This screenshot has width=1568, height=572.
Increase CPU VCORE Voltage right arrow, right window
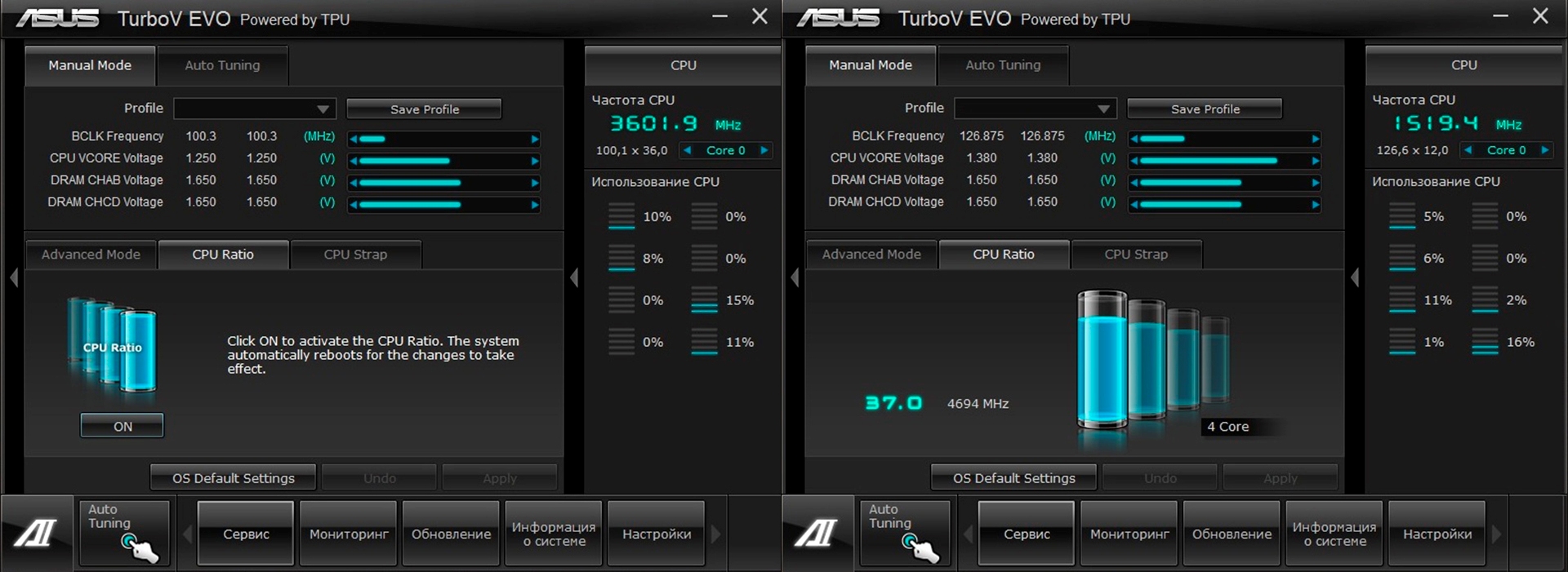[x=1316, y=161]
